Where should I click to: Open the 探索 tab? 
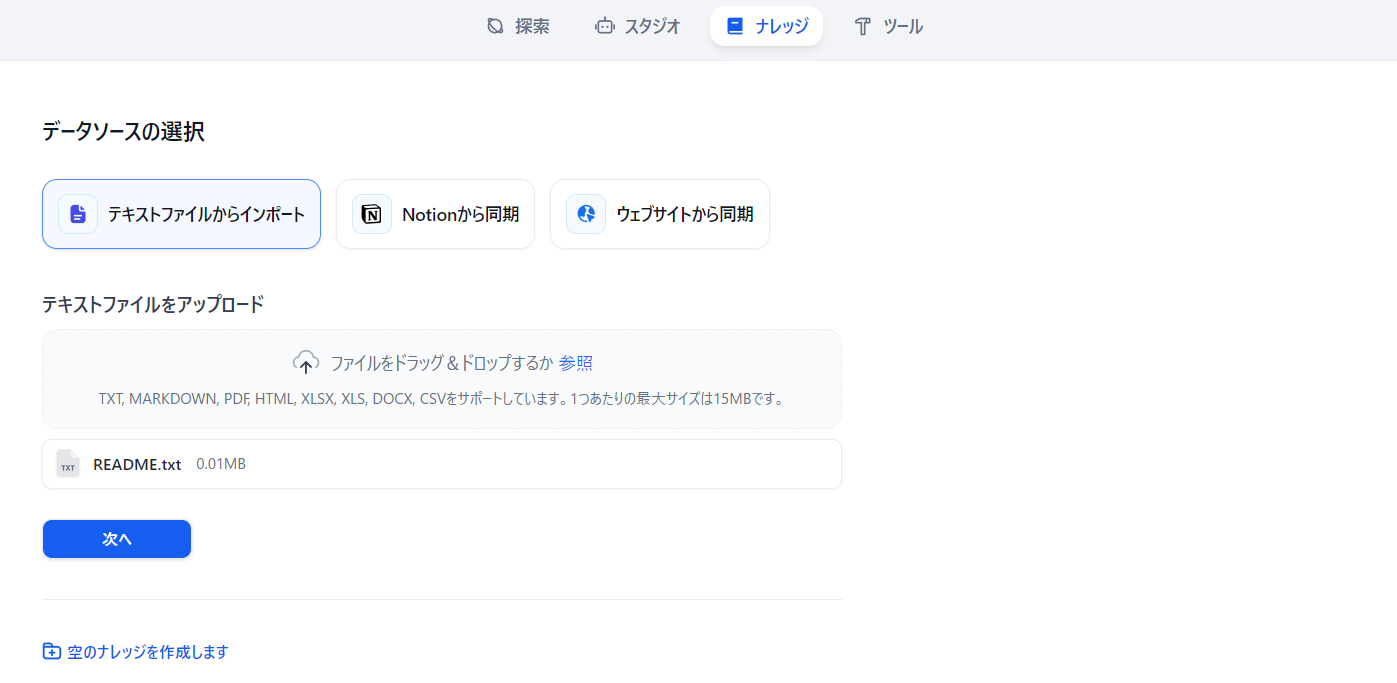(x=518, y=26)
